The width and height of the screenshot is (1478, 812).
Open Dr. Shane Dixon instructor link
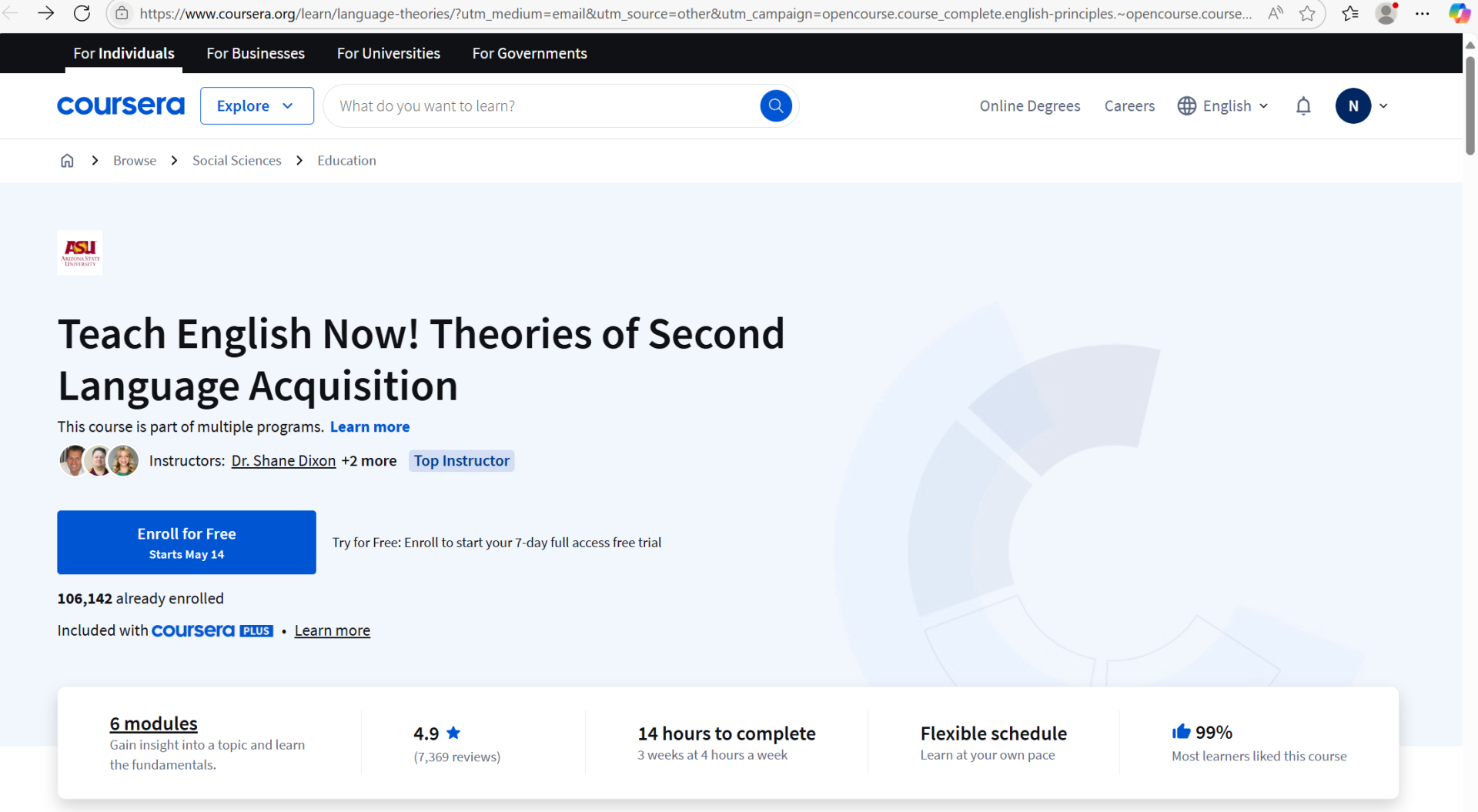coord(283,461)
